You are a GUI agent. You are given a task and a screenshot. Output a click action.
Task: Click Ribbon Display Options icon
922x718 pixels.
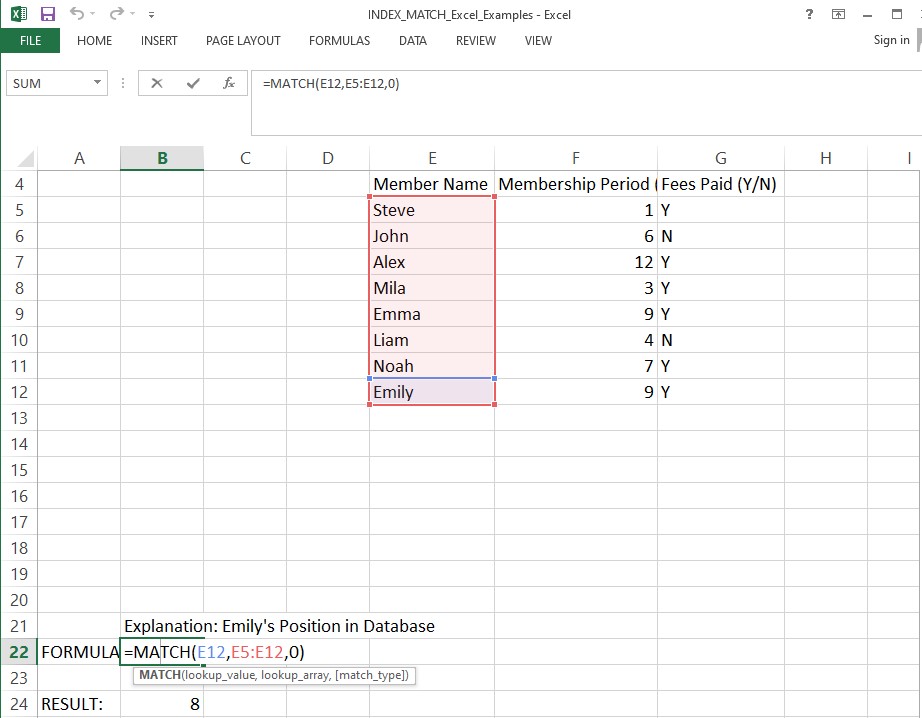(x=838, y=14)
